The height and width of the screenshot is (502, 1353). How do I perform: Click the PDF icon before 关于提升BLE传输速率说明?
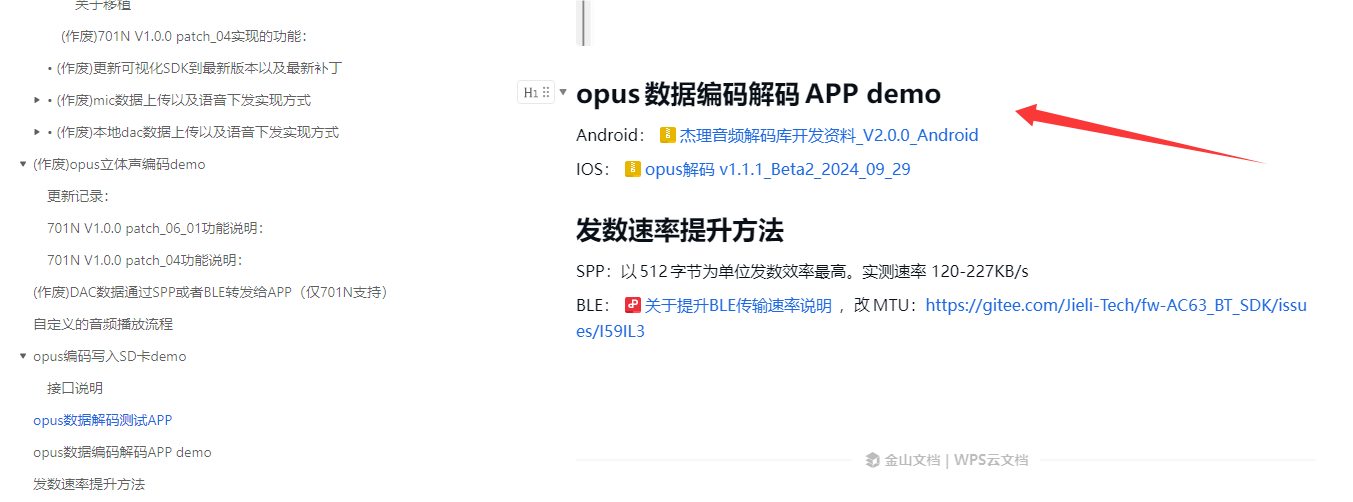click(x=633, y=305)
